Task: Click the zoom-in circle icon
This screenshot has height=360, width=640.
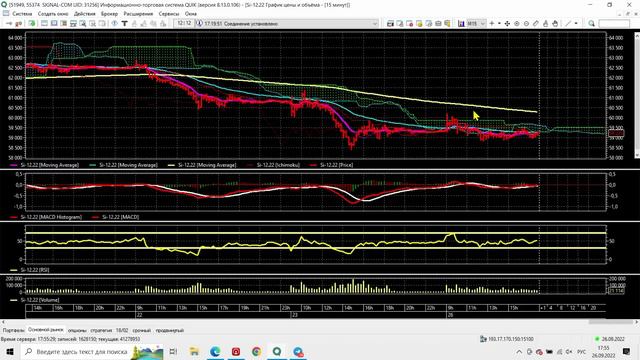Action: tap(517, 24)
